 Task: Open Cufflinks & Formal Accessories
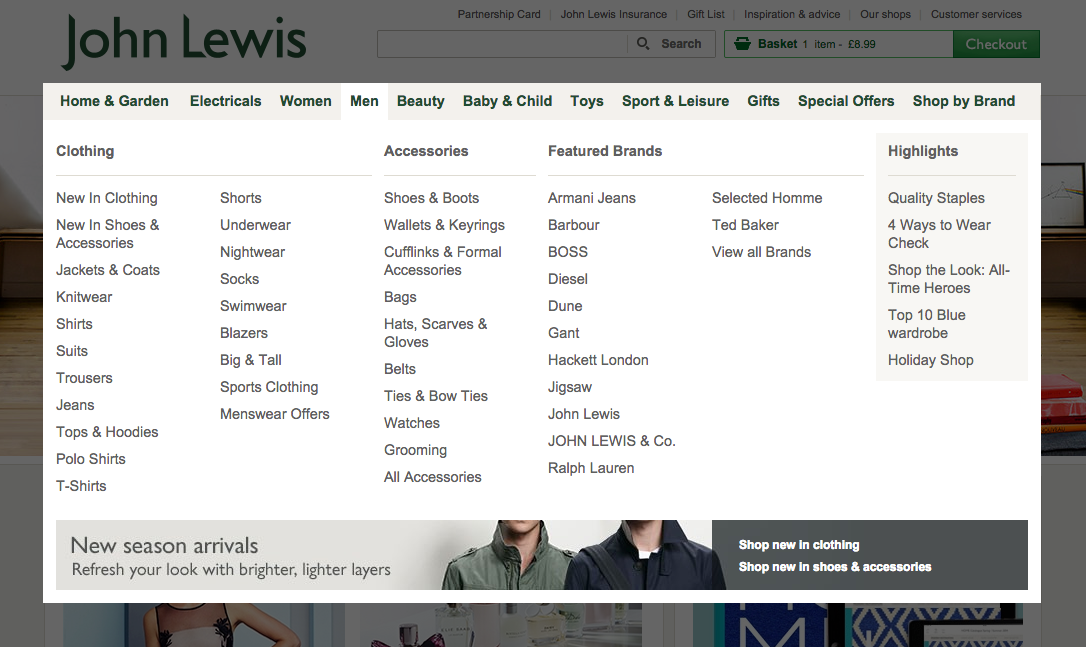coord(443,261)
